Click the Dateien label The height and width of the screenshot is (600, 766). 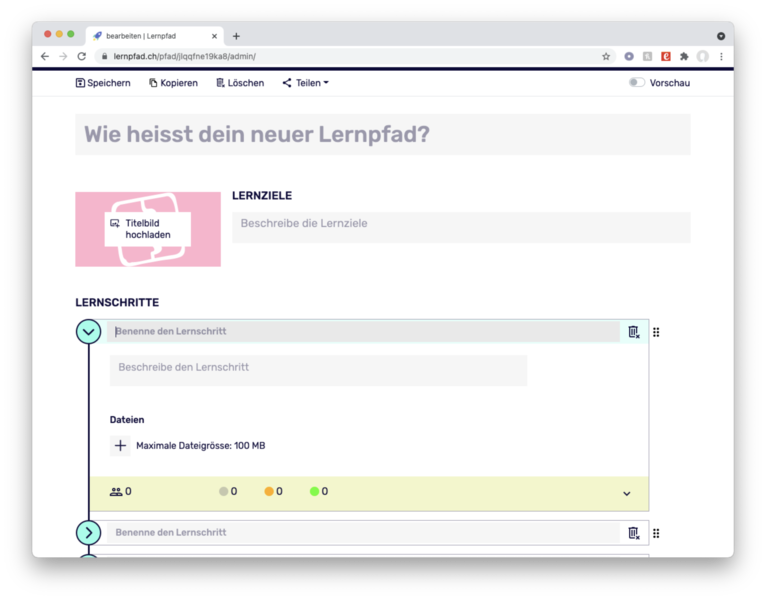(127, 420)
